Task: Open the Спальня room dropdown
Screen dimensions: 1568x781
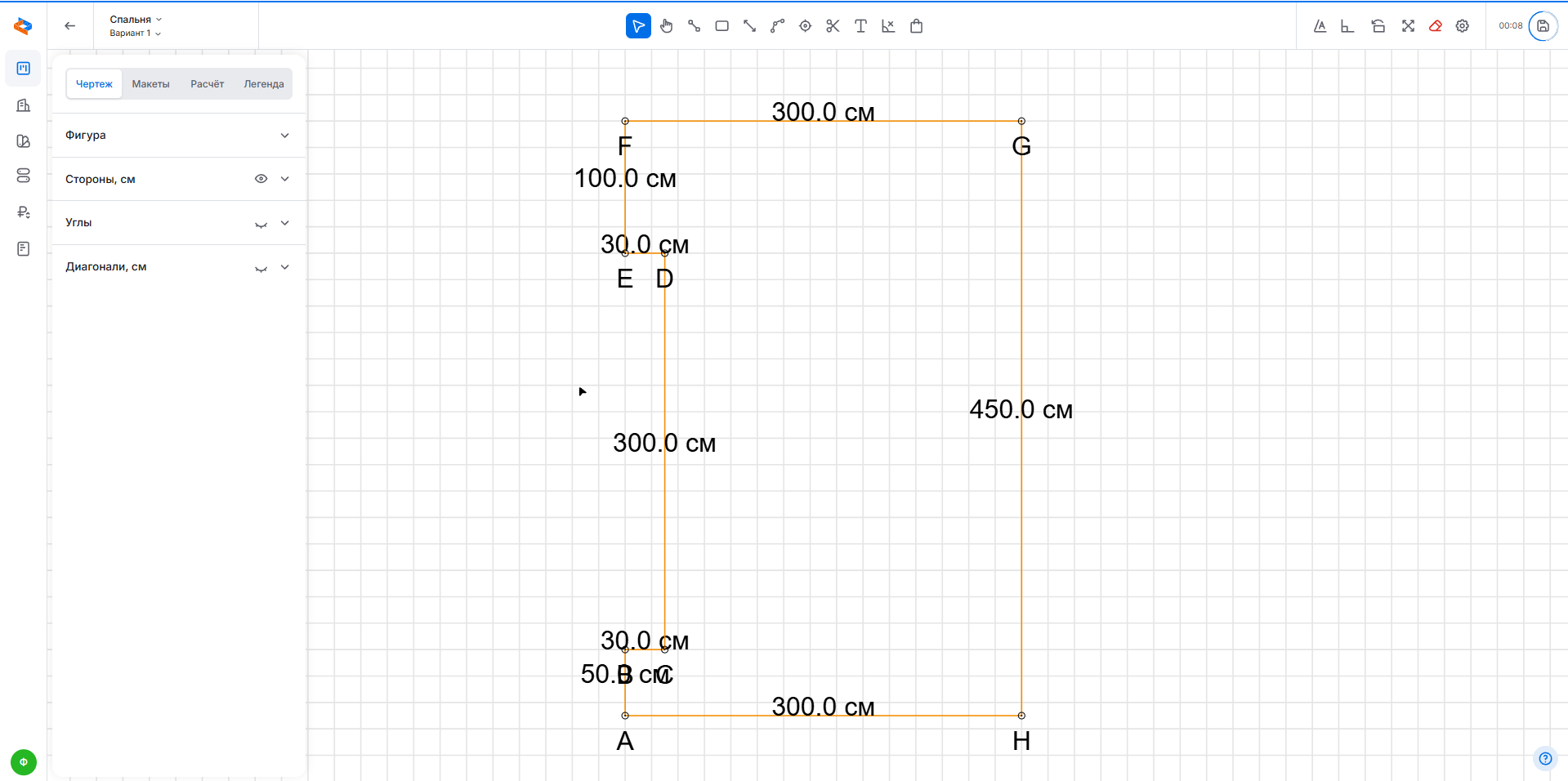Action: click(x=136, y=19)
